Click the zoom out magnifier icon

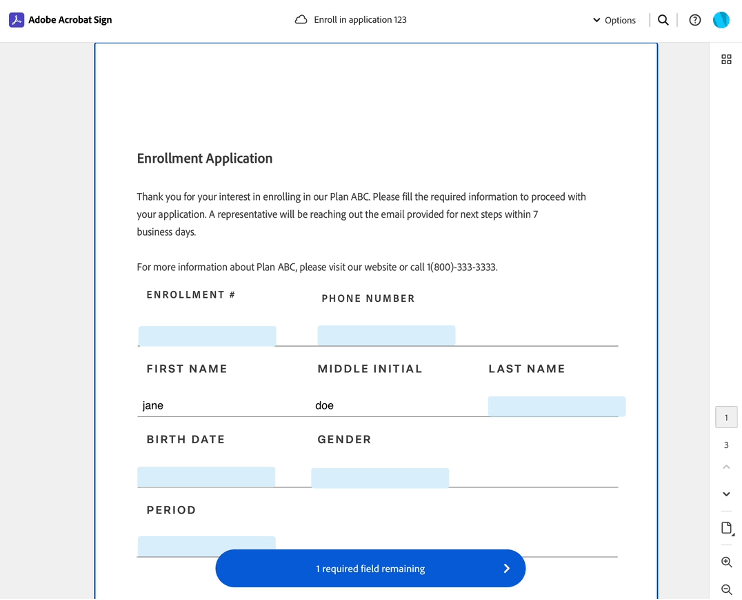[x=727, y=590]
